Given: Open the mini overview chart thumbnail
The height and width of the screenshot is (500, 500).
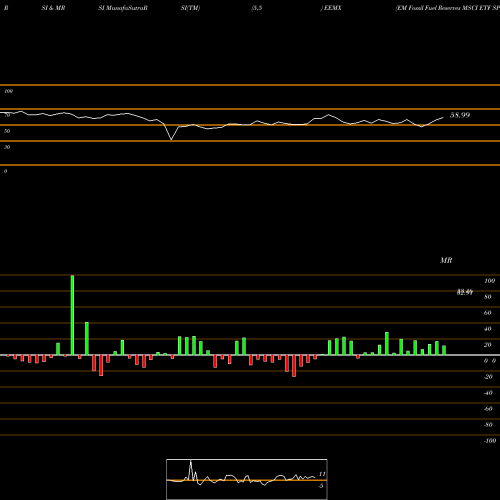Looking at the screenshot, I should (247, 479).
